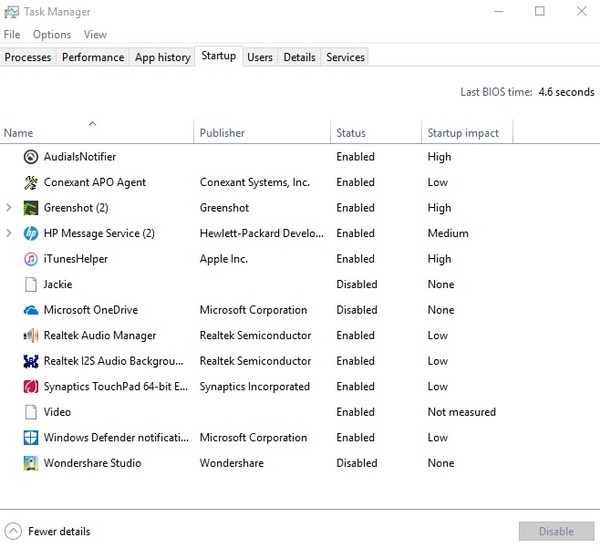
Task: Click the Microsoft OneDrive cloud icon
Action: coord(31,310)
